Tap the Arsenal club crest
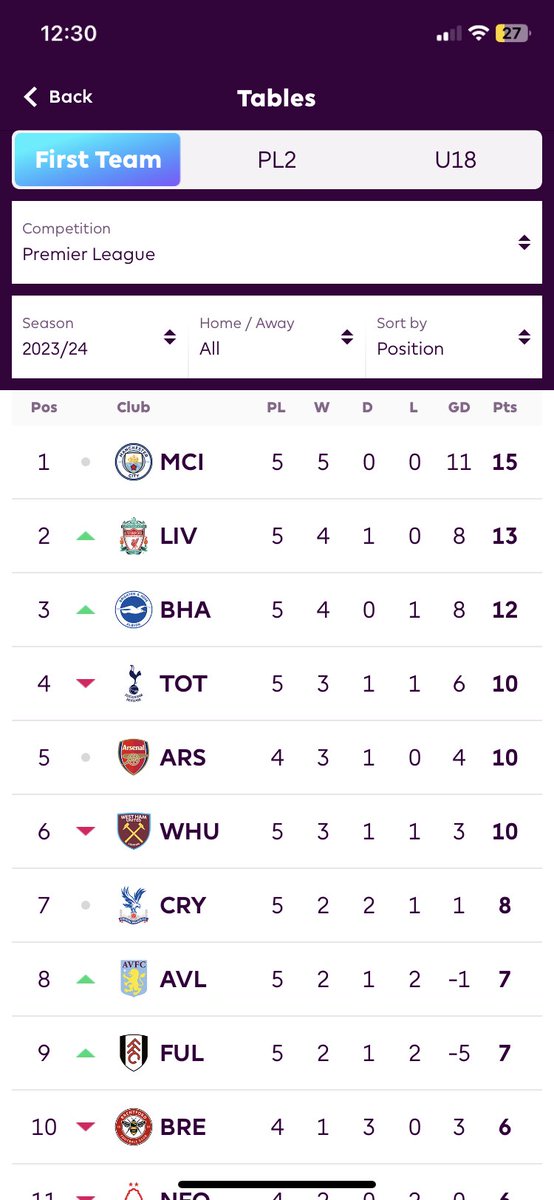This screenshot has width=554, height=1200. (133, 758)
